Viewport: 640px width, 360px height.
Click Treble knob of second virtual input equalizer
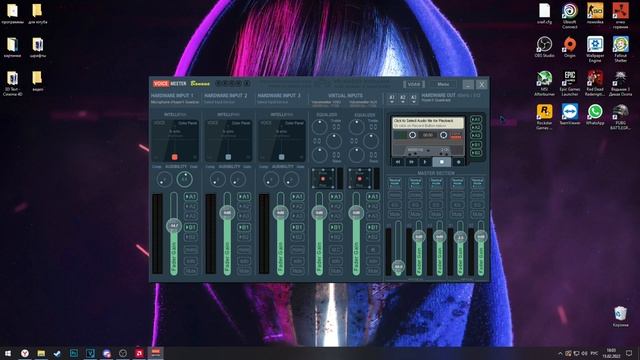[357, 127]
